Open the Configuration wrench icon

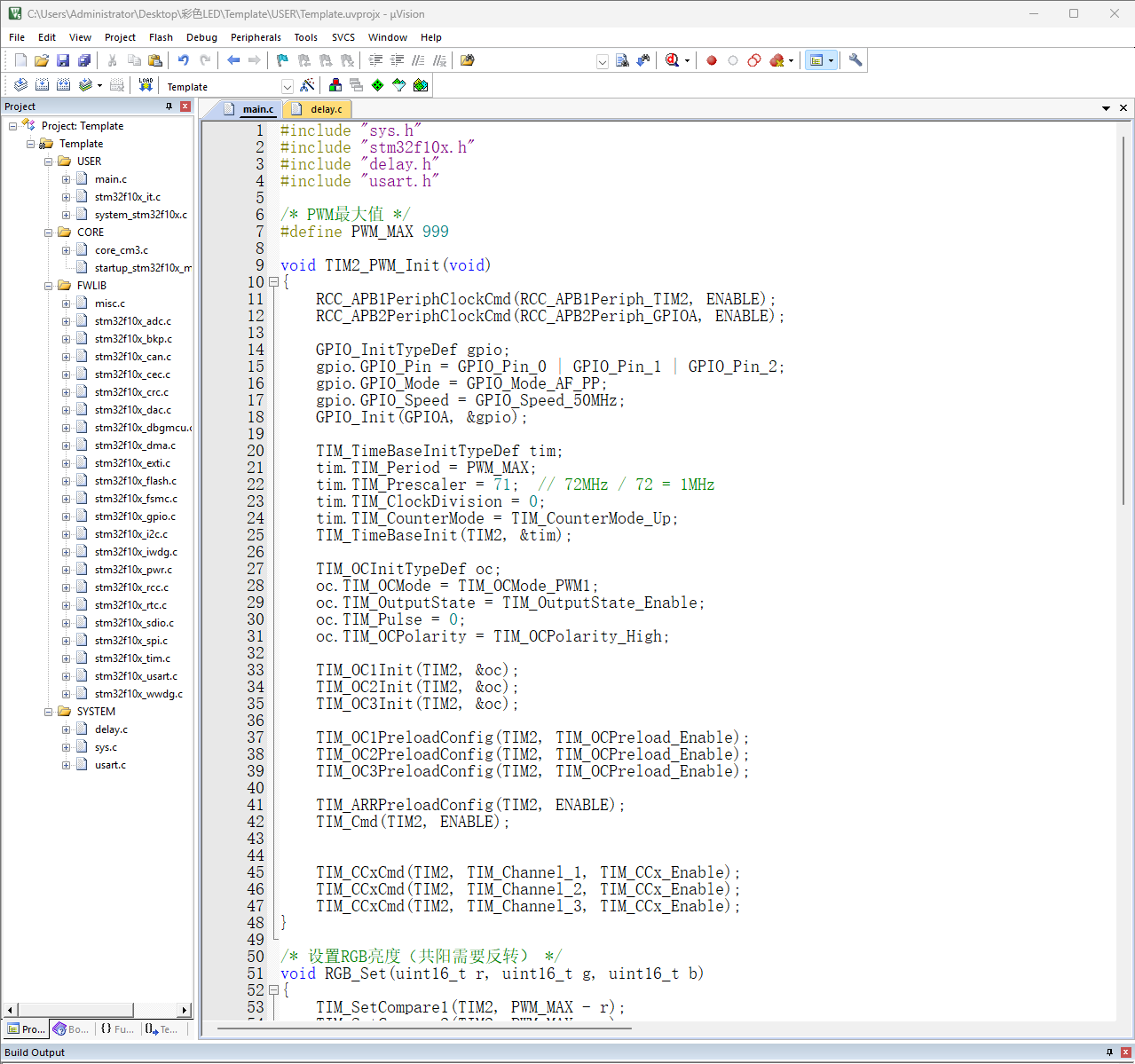(855, 60)
